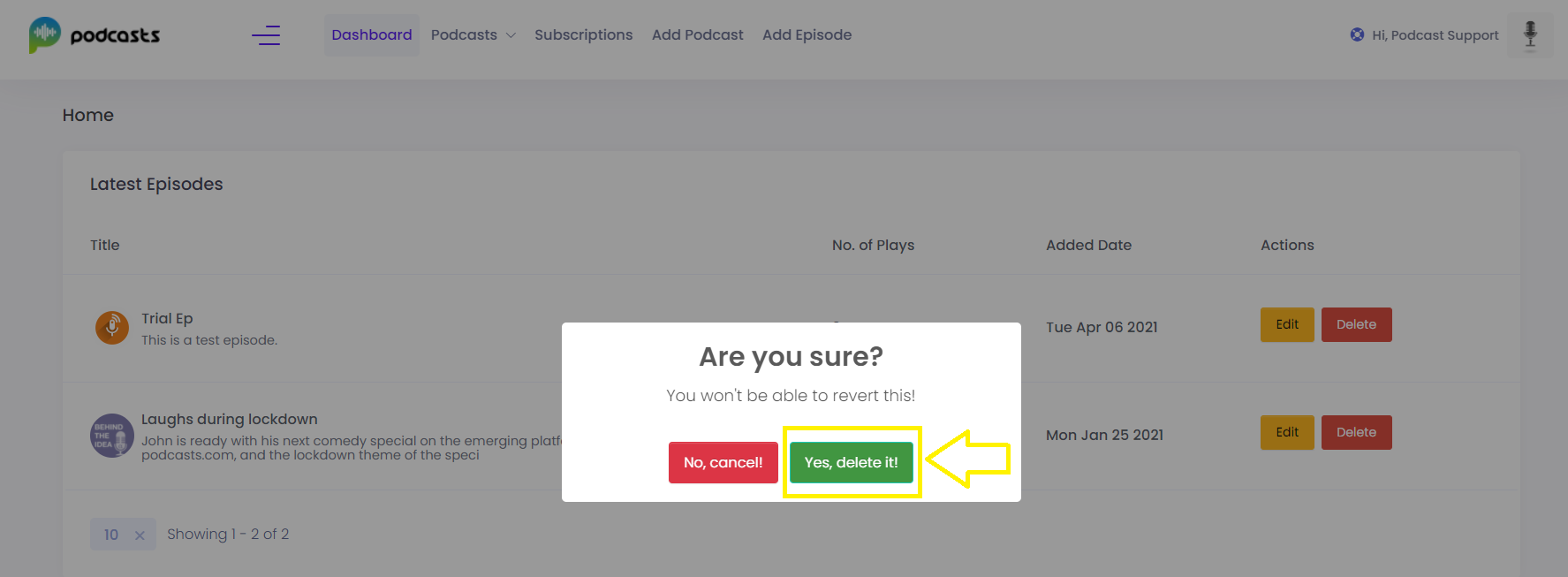The image size is (1568, 577).
Task: Open the microphone profile avatar
Action: (1530, 35)
